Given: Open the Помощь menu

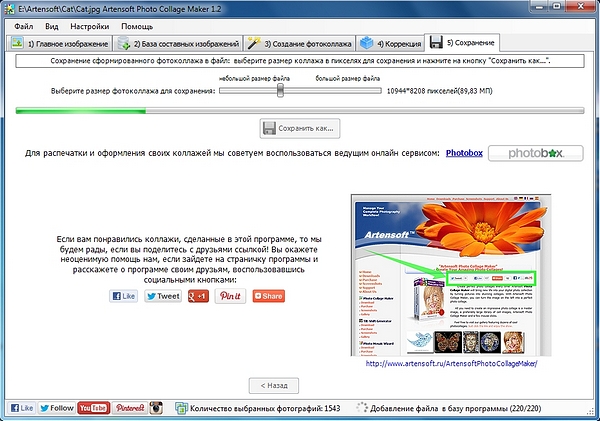Looking at the screenshot, I should [x=137, y=26].
